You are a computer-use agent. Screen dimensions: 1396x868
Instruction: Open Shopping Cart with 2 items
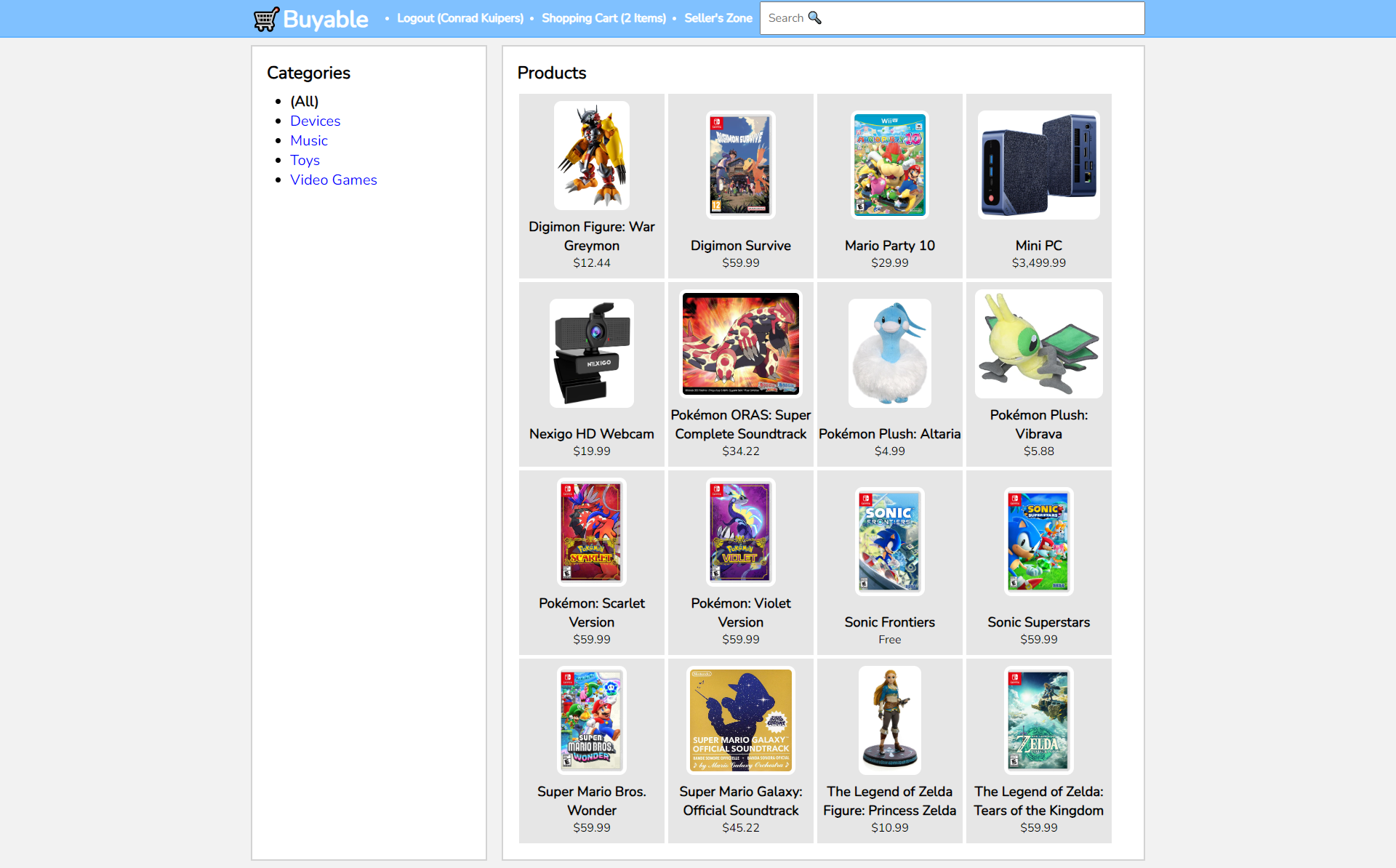(603, 18)
